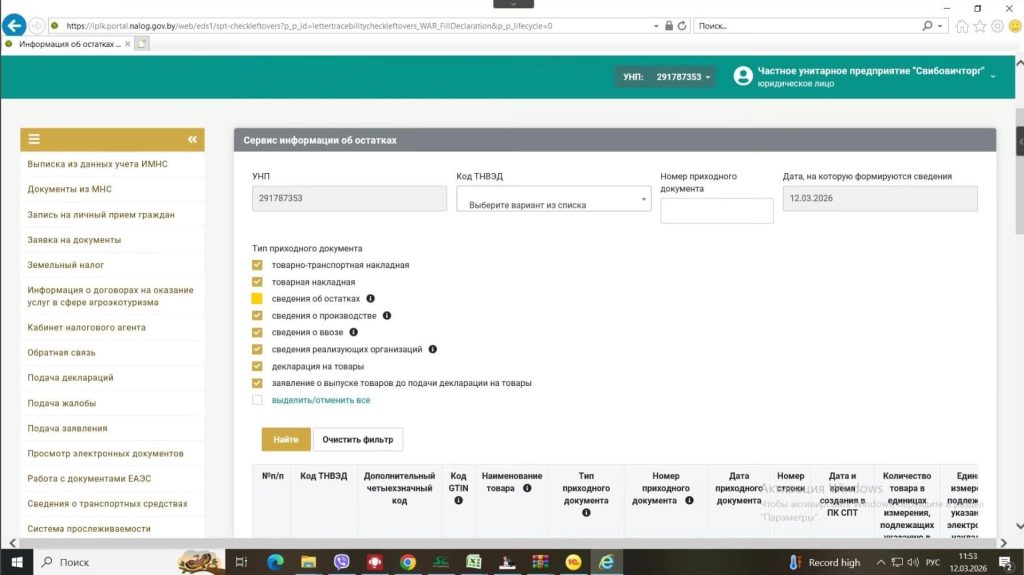
Task: Open Excel from taskbar
Action: pos(474,562)
